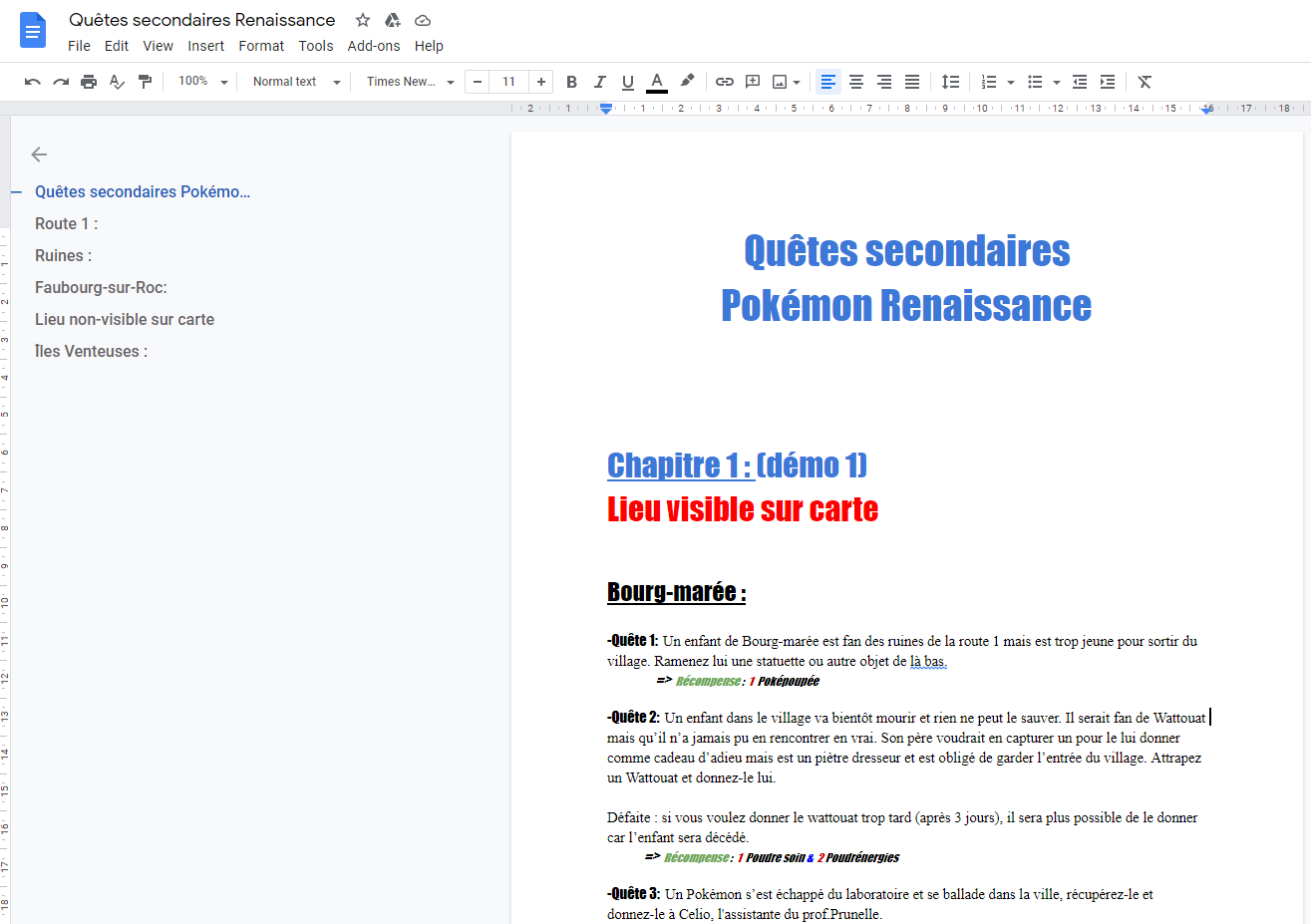Jump to Îles Venteuses outline heading
1311x924 pixels.
click(91, 351)
